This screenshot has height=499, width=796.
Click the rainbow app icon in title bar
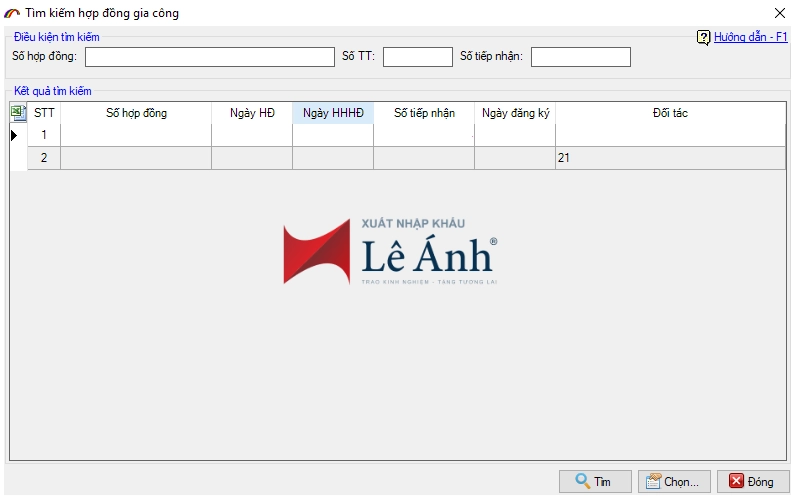tap(12, 13)
